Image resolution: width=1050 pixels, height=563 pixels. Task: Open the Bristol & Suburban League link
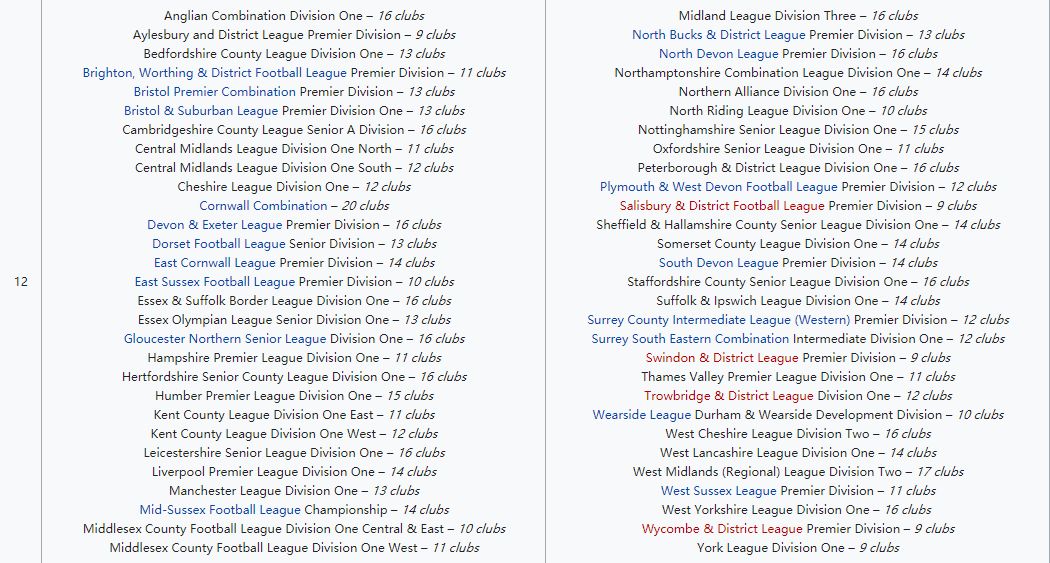click(x=200, y=111)
